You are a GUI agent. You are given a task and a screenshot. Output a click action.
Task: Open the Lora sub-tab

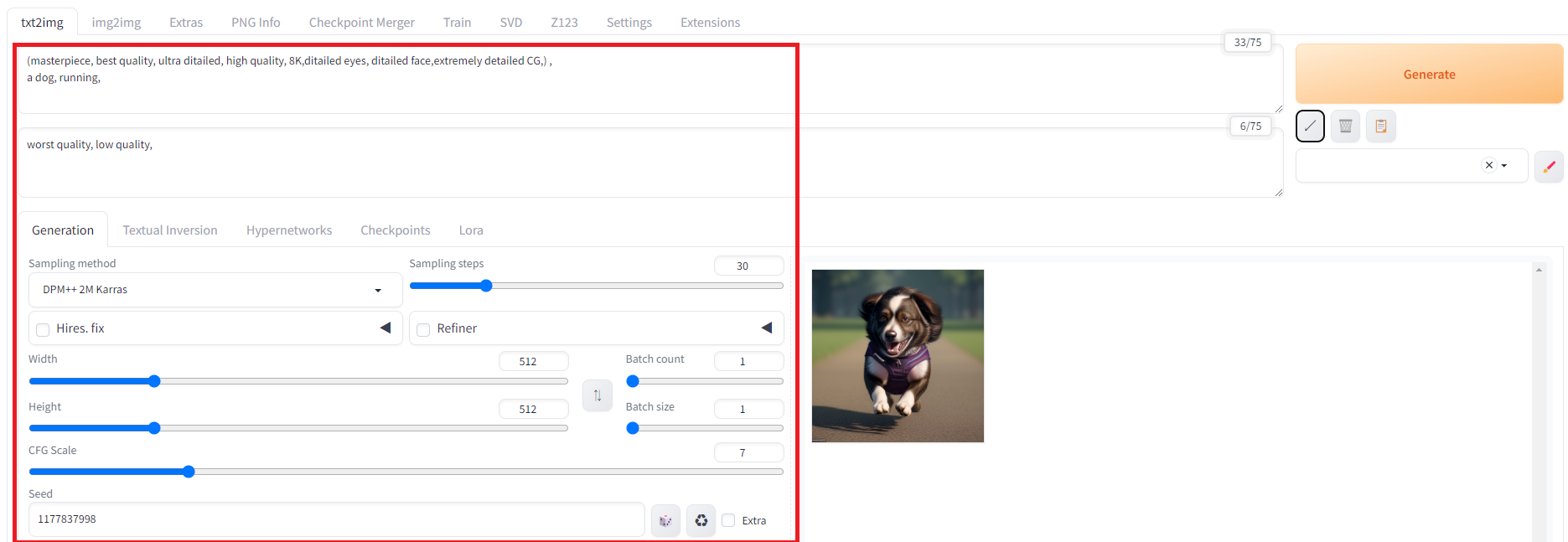[471, 230]
